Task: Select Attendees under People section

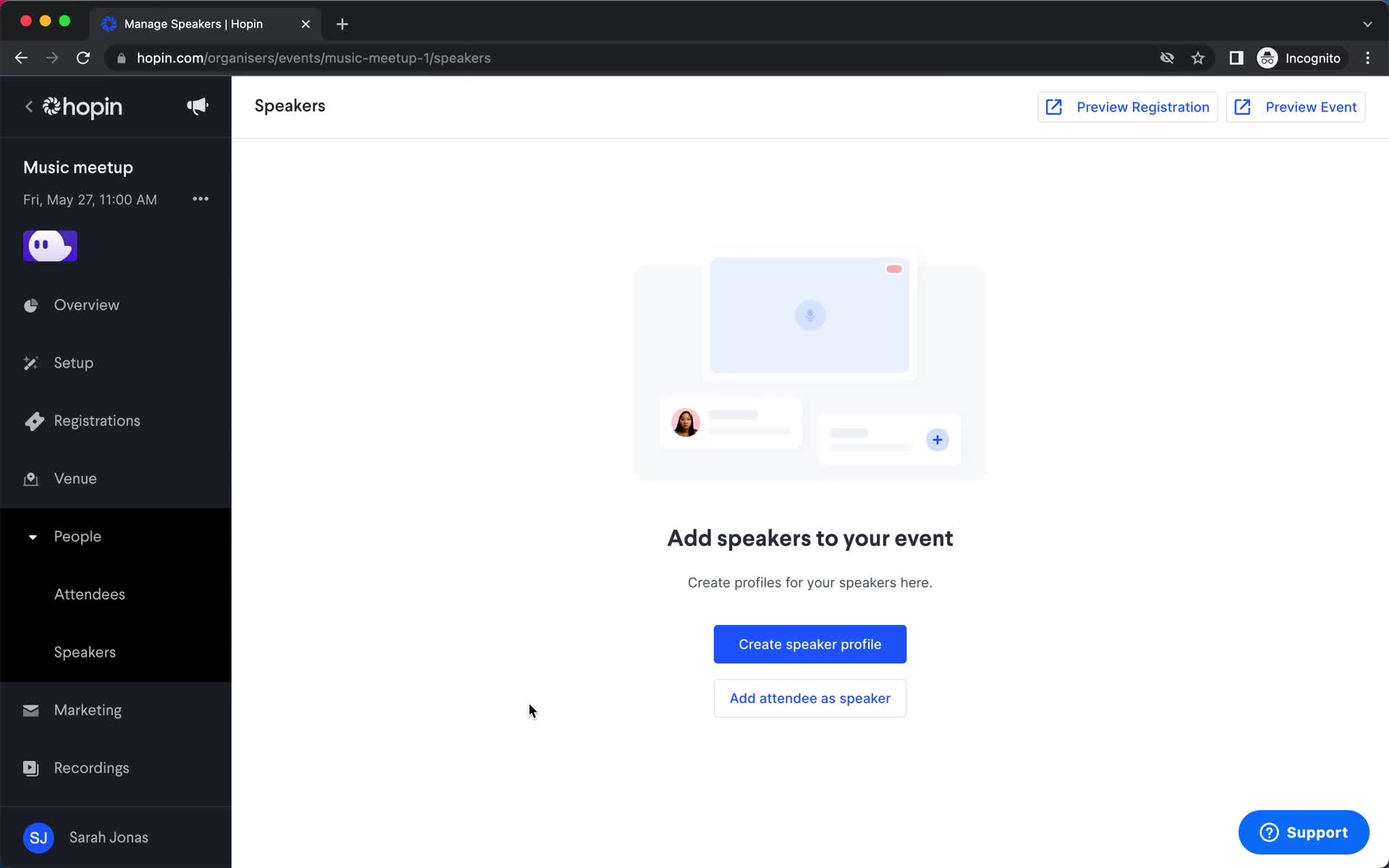Action: (x=89, y=594)
